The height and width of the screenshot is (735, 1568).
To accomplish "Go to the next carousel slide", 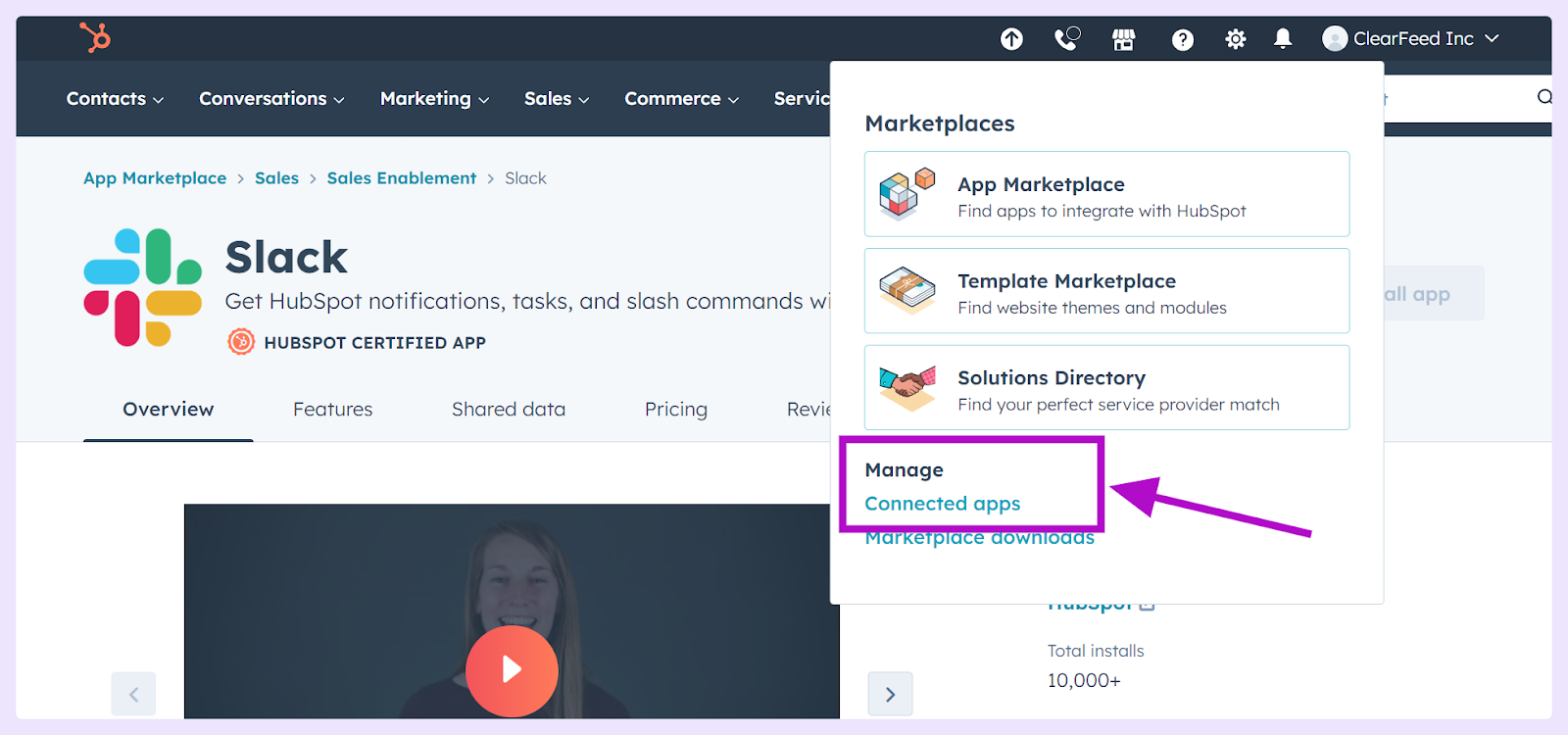I will pos(890,694).
